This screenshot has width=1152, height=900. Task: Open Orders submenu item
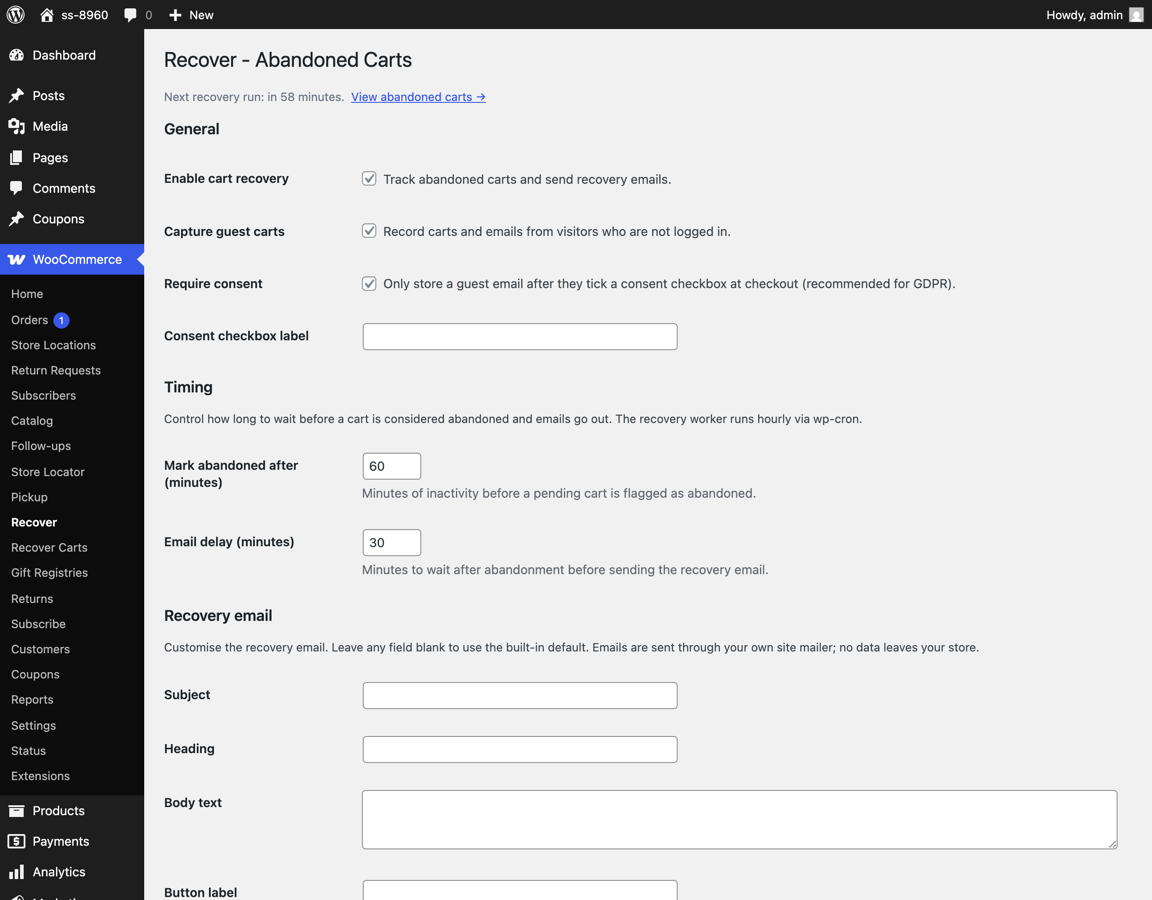point(29,320)
